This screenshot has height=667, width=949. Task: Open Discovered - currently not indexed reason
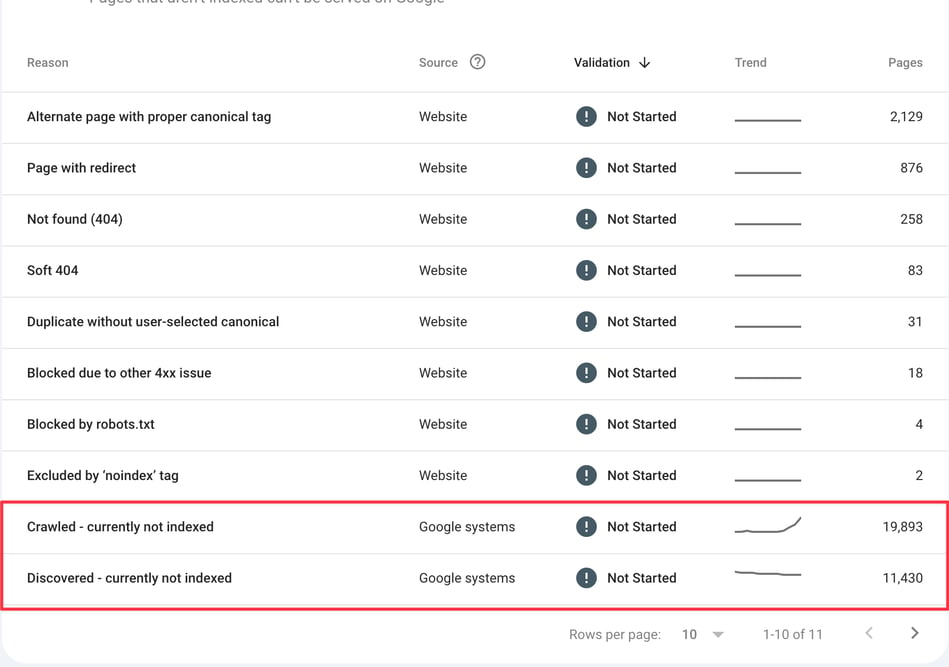[130, 578]
